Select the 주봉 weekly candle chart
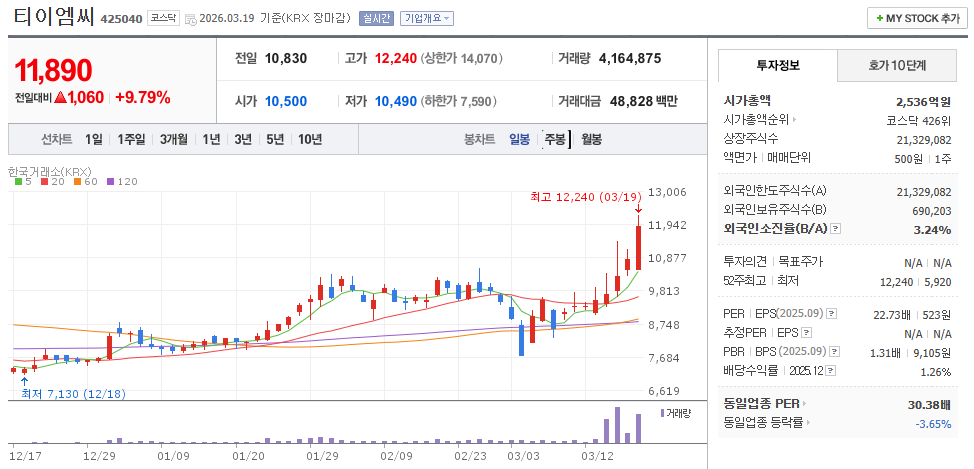Viewport: 974px width, 469px height. [x=555, y=139]
